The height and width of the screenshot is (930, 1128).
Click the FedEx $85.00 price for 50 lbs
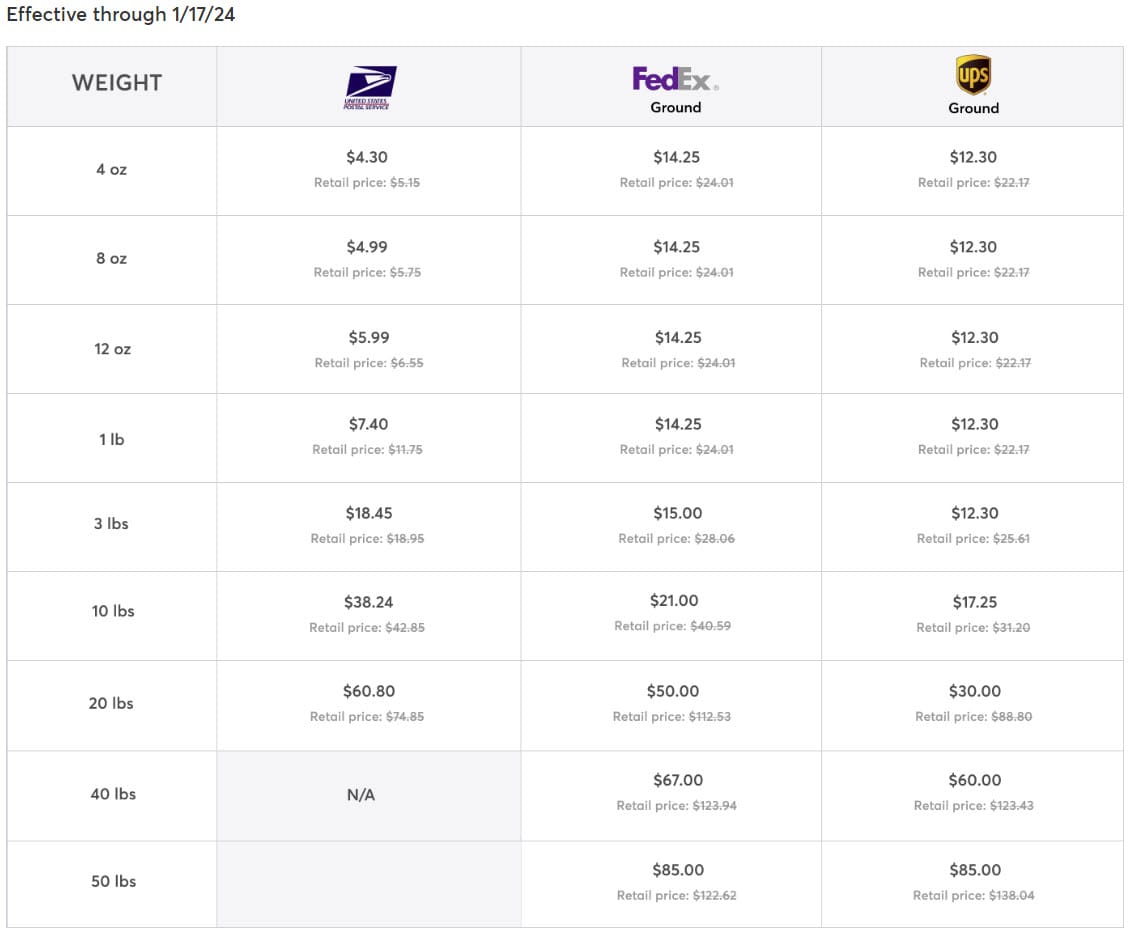point(678,870)
